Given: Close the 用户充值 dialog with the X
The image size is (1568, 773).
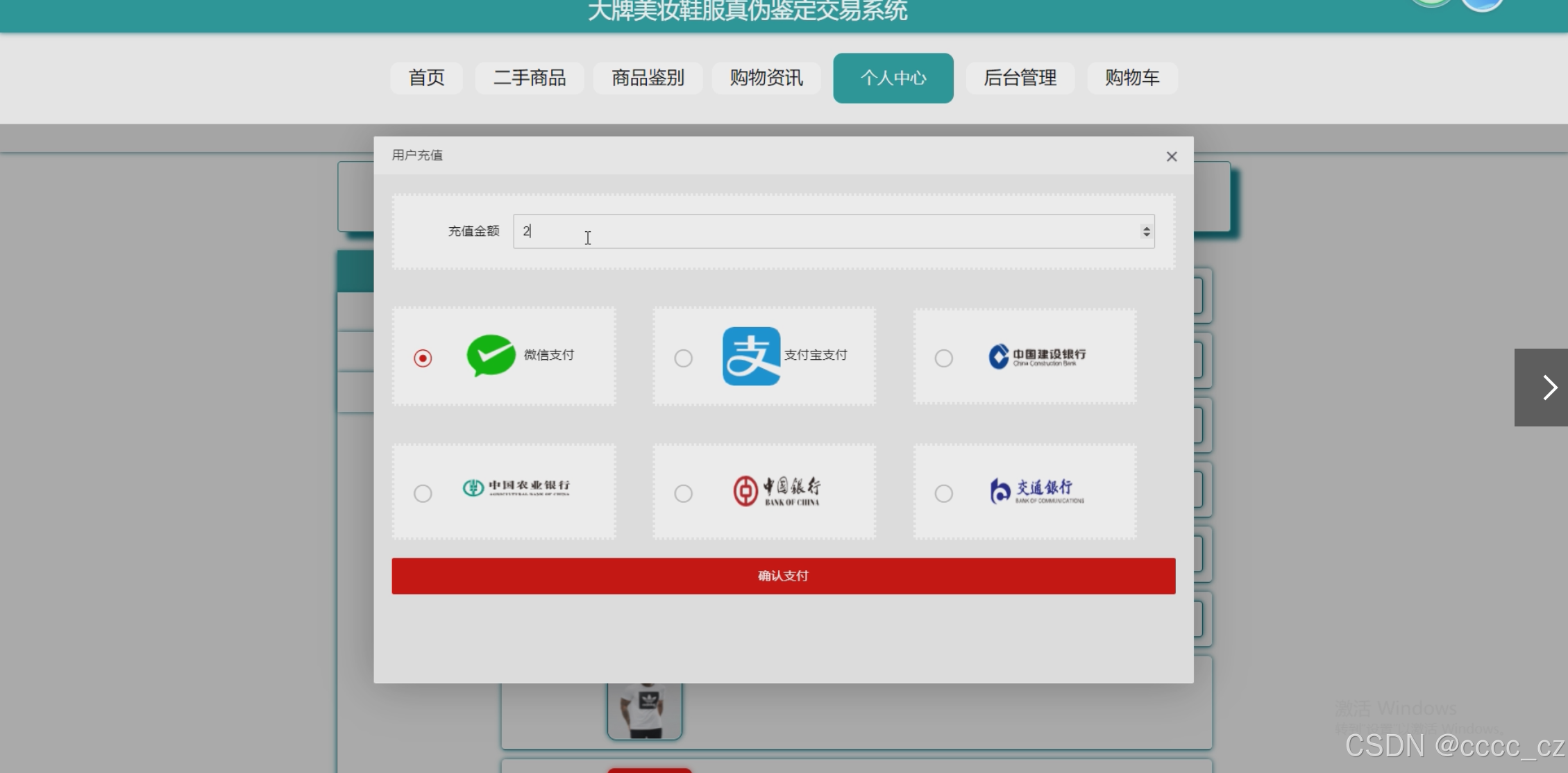Looking at the screenshot, I should (x=1172, y=157).
